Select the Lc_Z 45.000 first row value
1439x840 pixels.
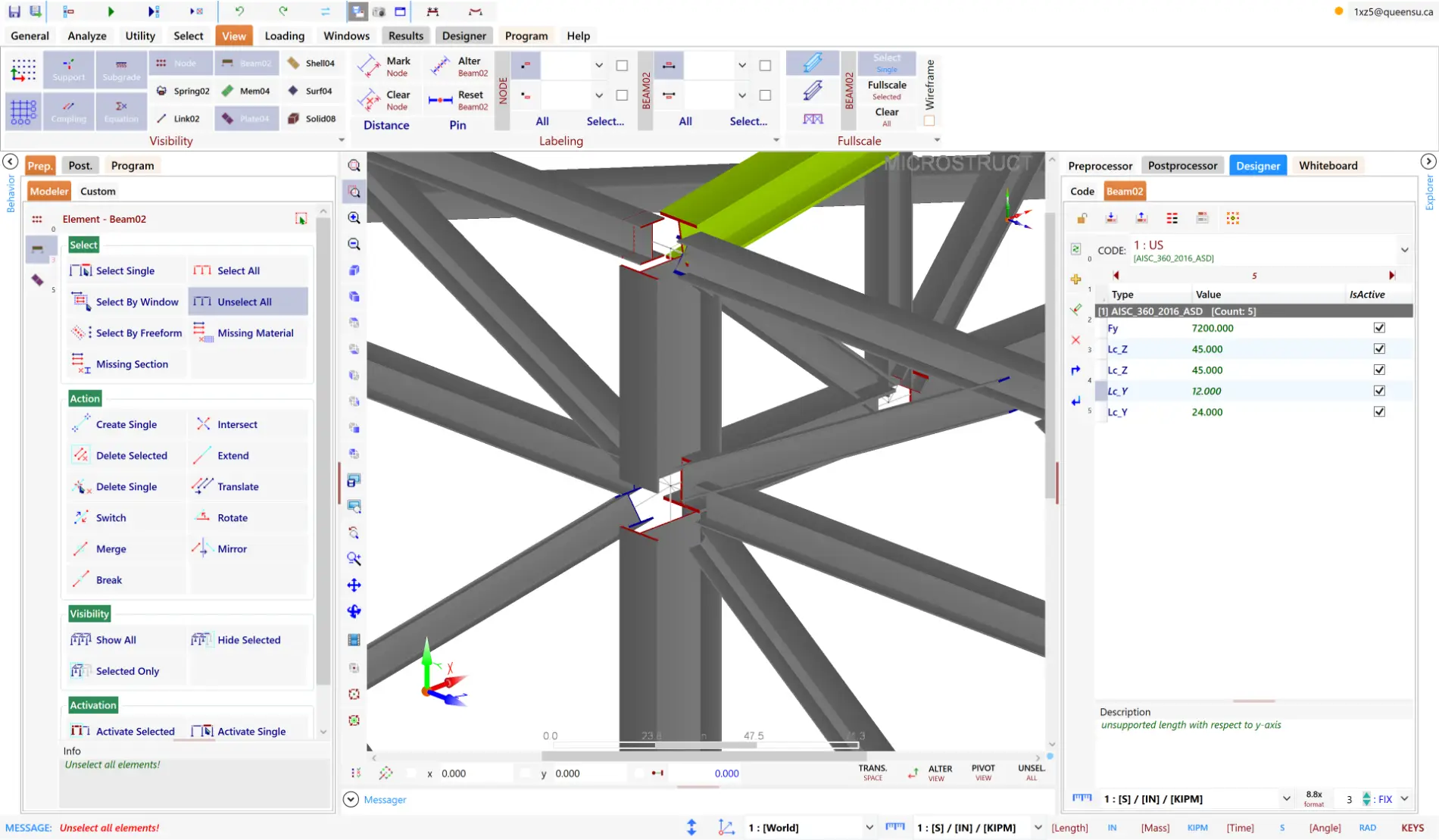(x=1207, y=349)
